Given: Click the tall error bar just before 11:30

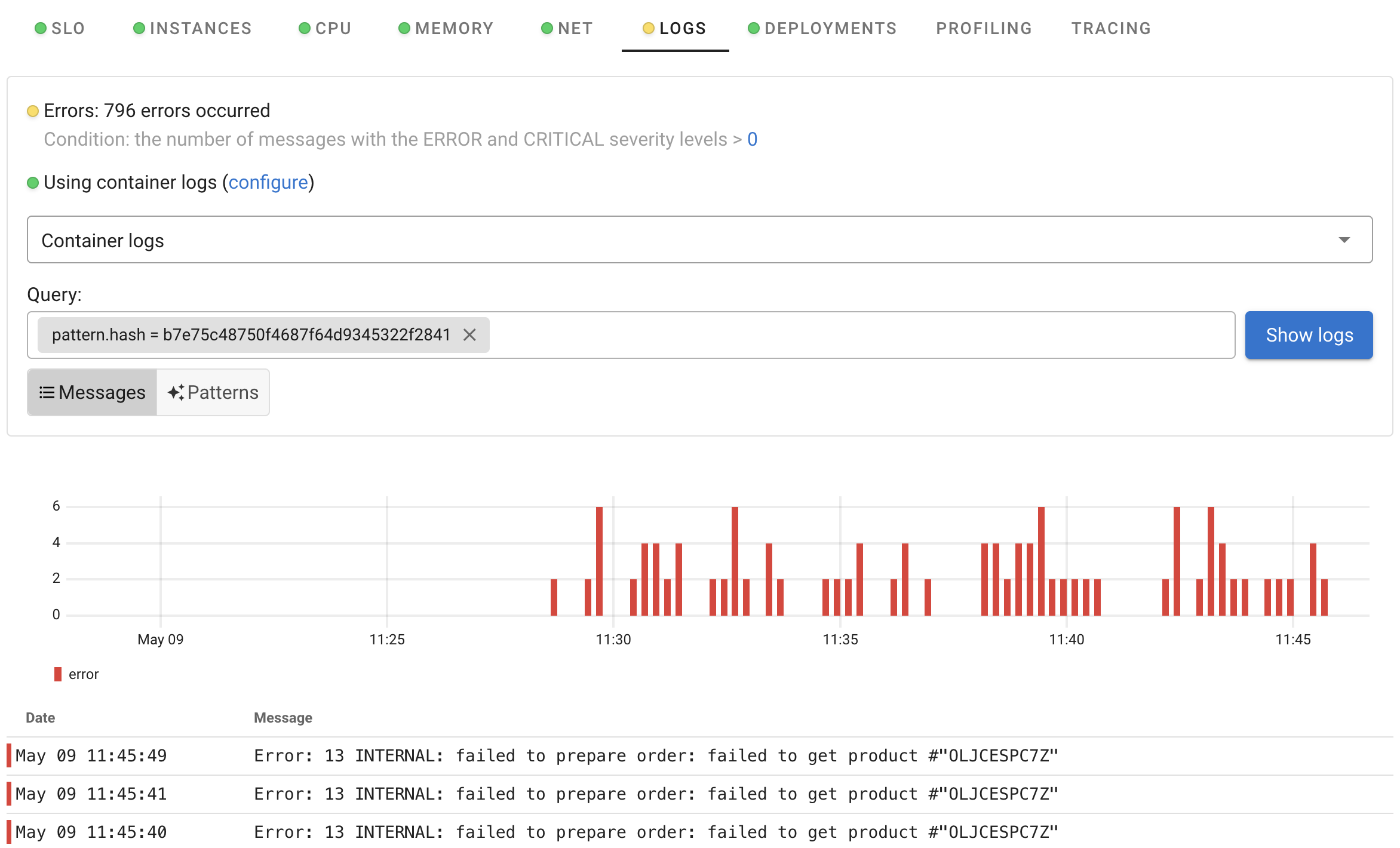Looking at the screenshot, I should pyautogui.click(x=599, y=561).
